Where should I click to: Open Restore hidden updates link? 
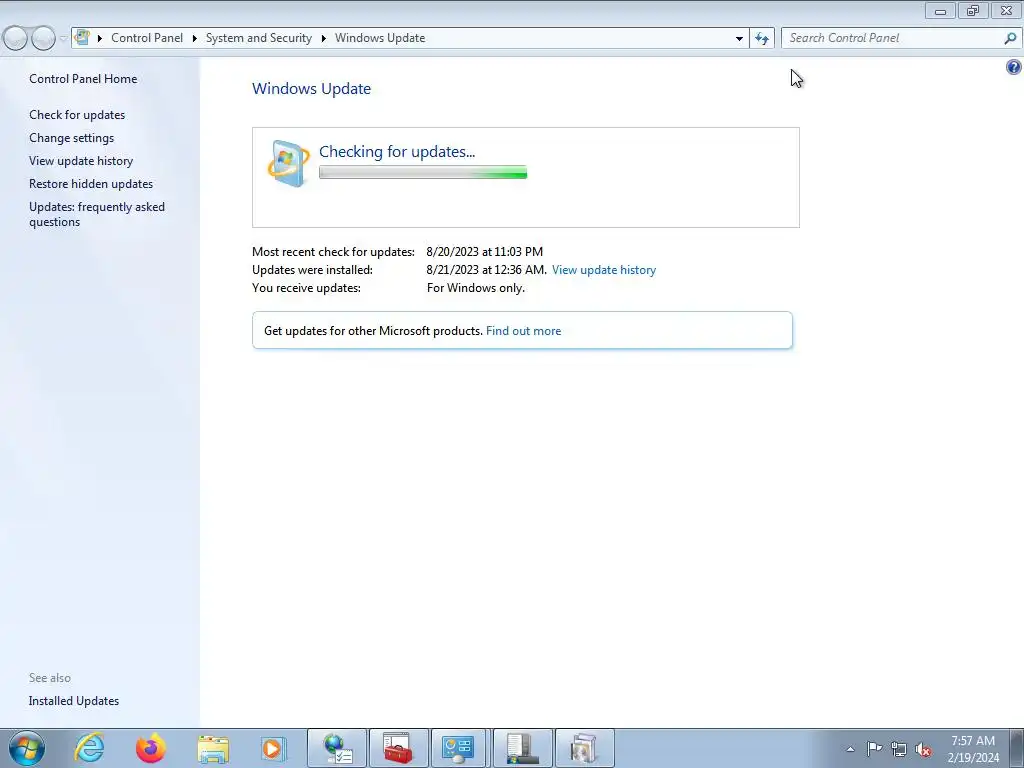(91, 184)
